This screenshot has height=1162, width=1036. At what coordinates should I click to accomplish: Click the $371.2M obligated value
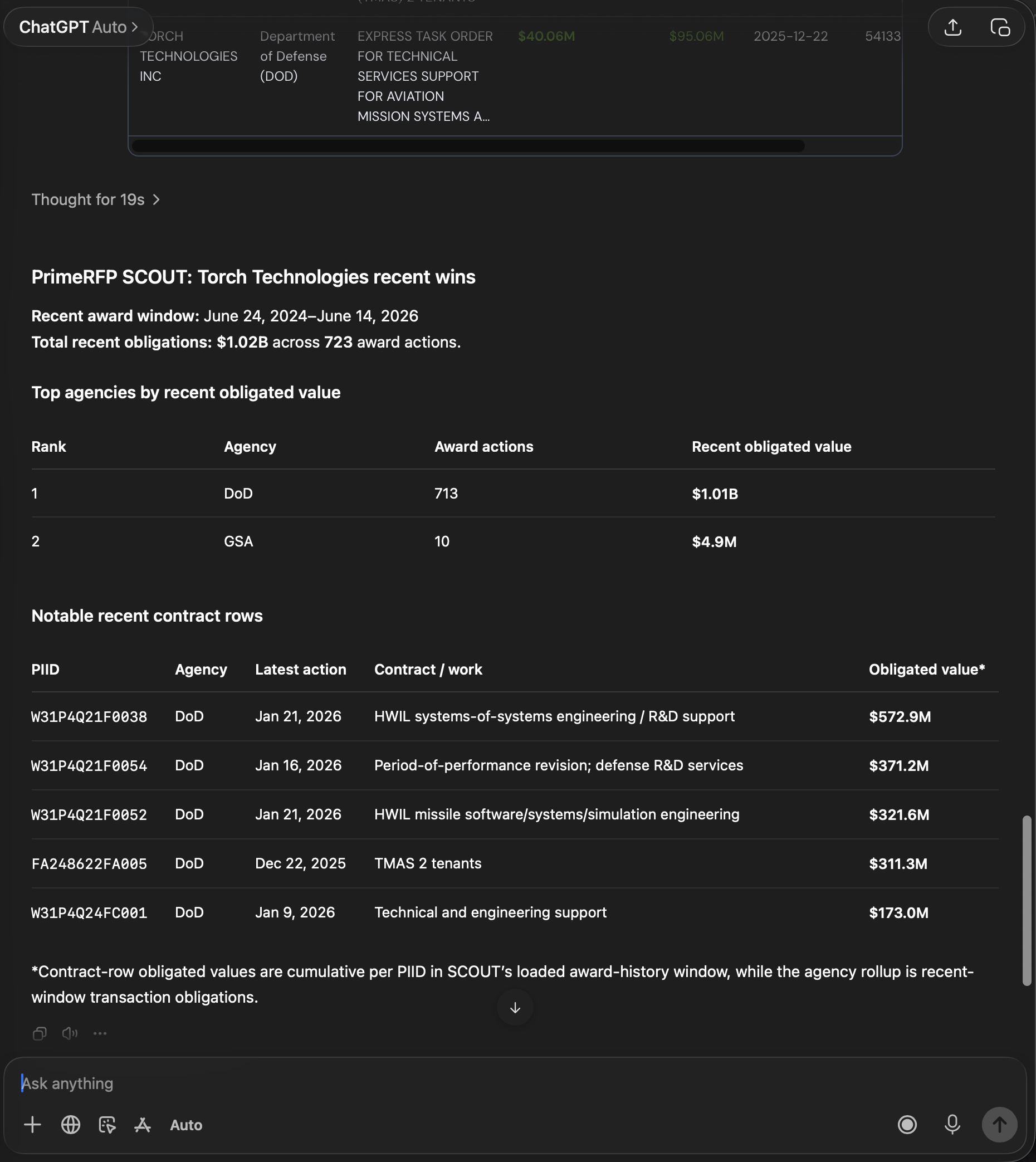(x=899, y=765)
